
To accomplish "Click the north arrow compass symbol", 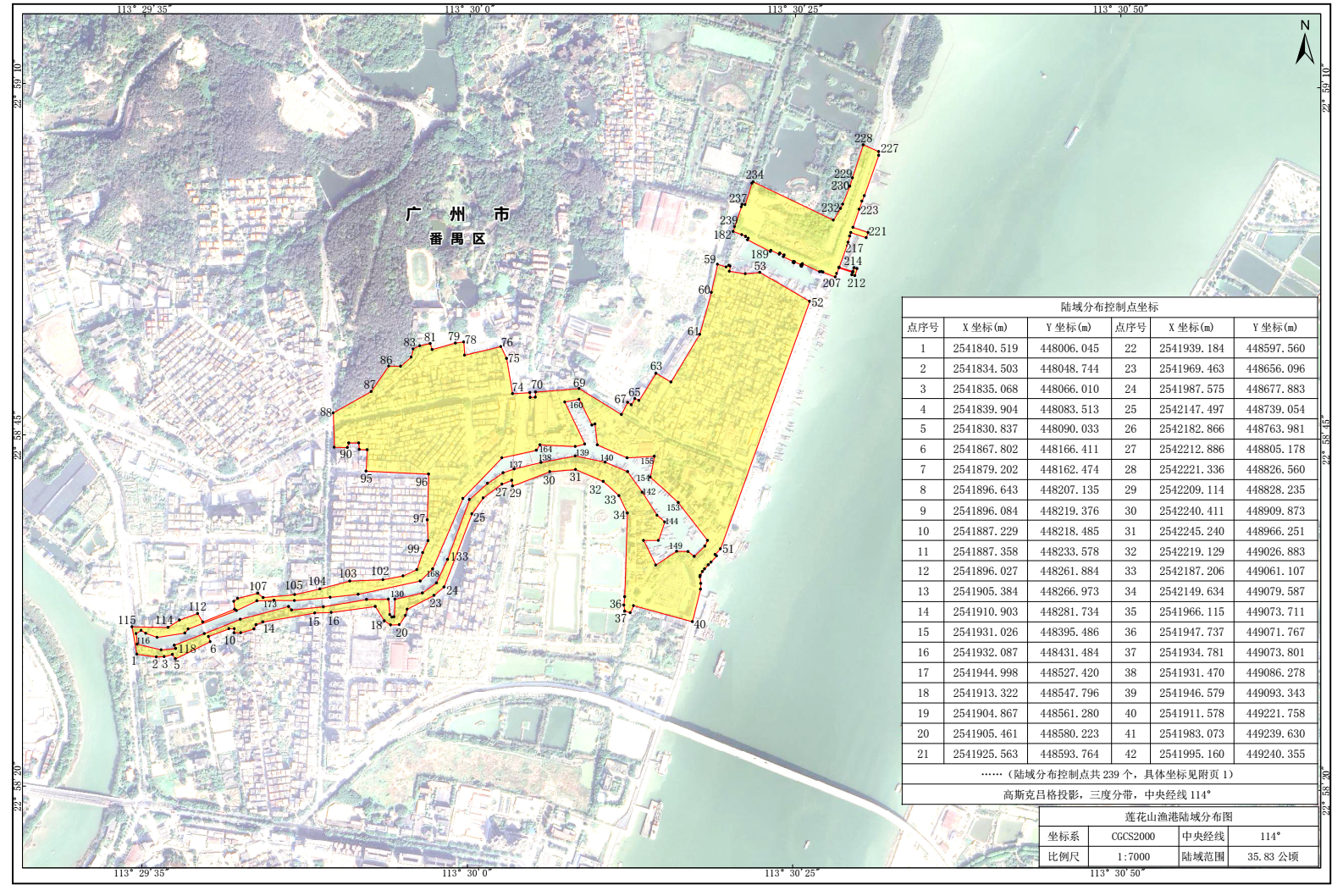I will tap(1304, 44).
